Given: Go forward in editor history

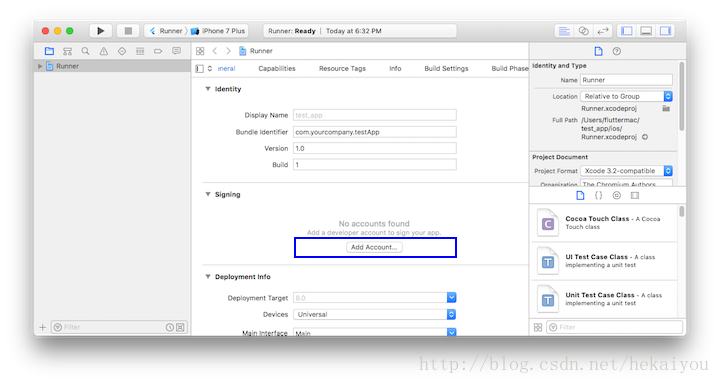Looking at the screenshot, I should click(x=228, y=51).
